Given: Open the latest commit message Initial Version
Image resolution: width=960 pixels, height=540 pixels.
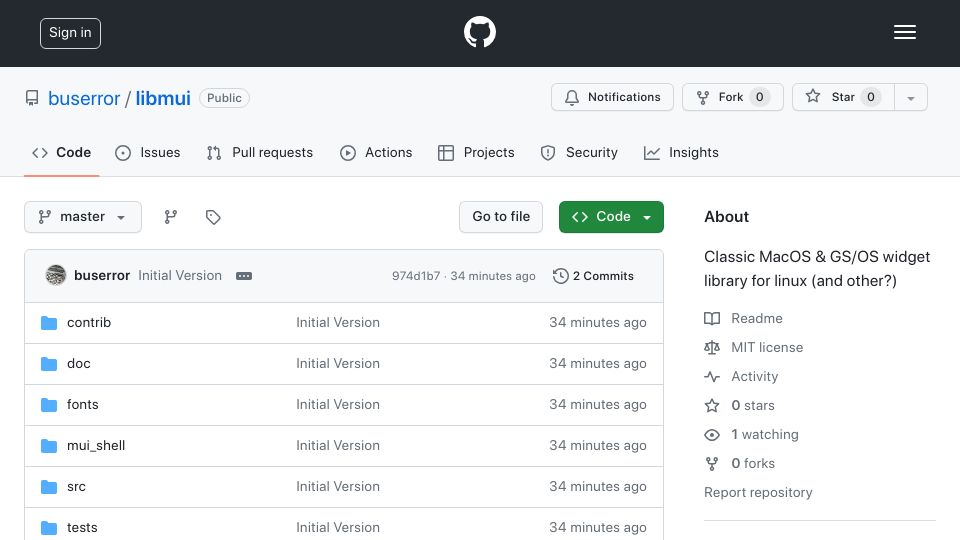Looking at the screenshot, I should 180,276.
